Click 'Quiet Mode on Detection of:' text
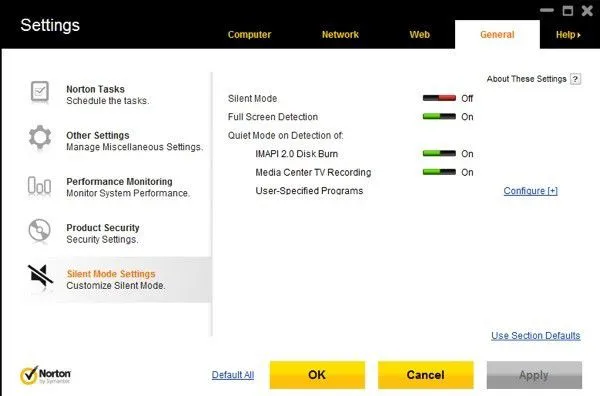Screen dimensions: 600x396 tap(285, 135)
